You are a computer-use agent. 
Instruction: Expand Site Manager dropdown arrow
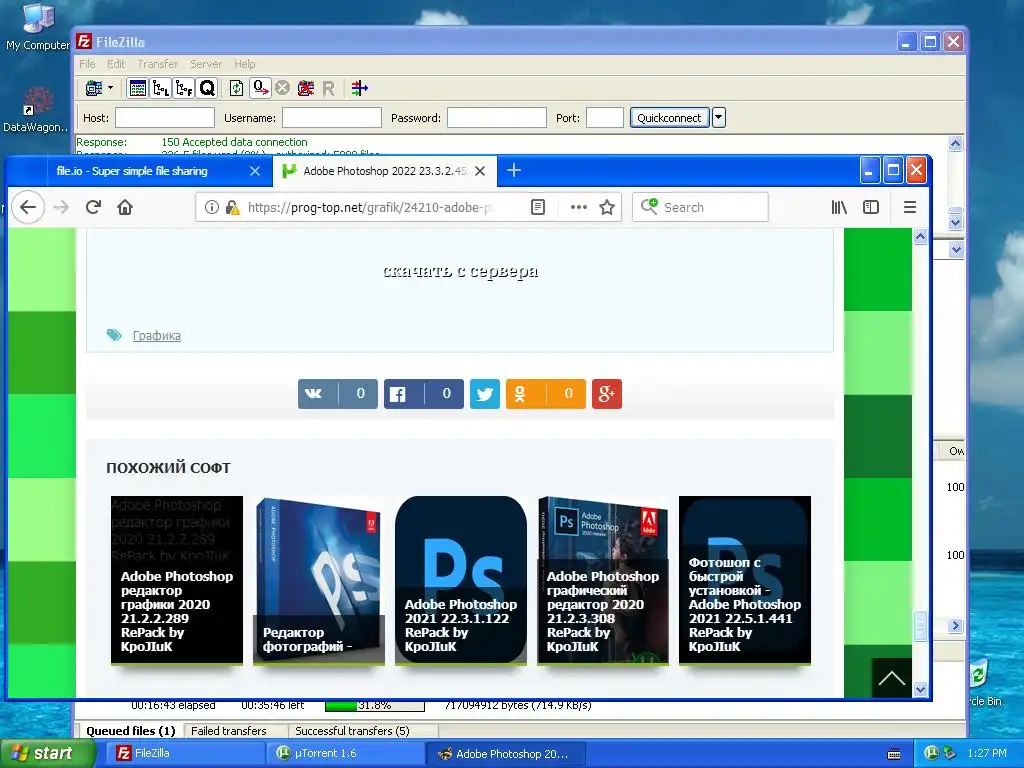pyautogui.click(x=110, y=88)
